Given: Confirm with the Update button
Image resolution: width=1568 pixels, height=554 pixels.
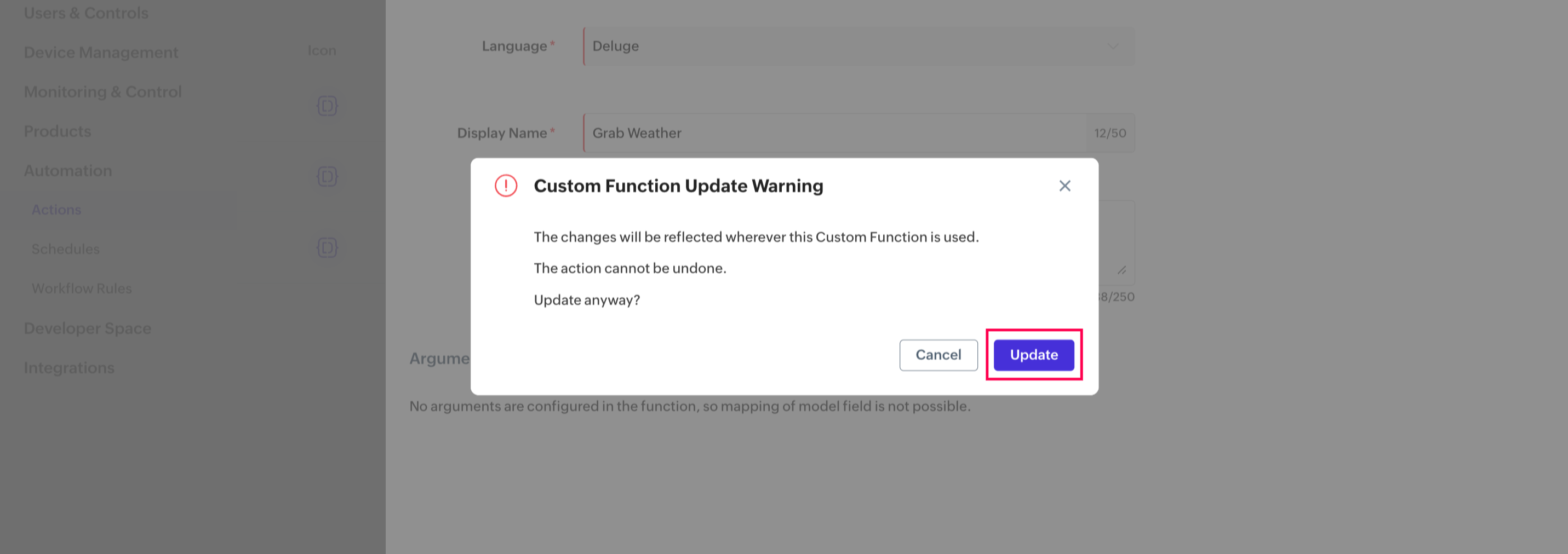Looking at the screenshot, I should (1033, 355).
